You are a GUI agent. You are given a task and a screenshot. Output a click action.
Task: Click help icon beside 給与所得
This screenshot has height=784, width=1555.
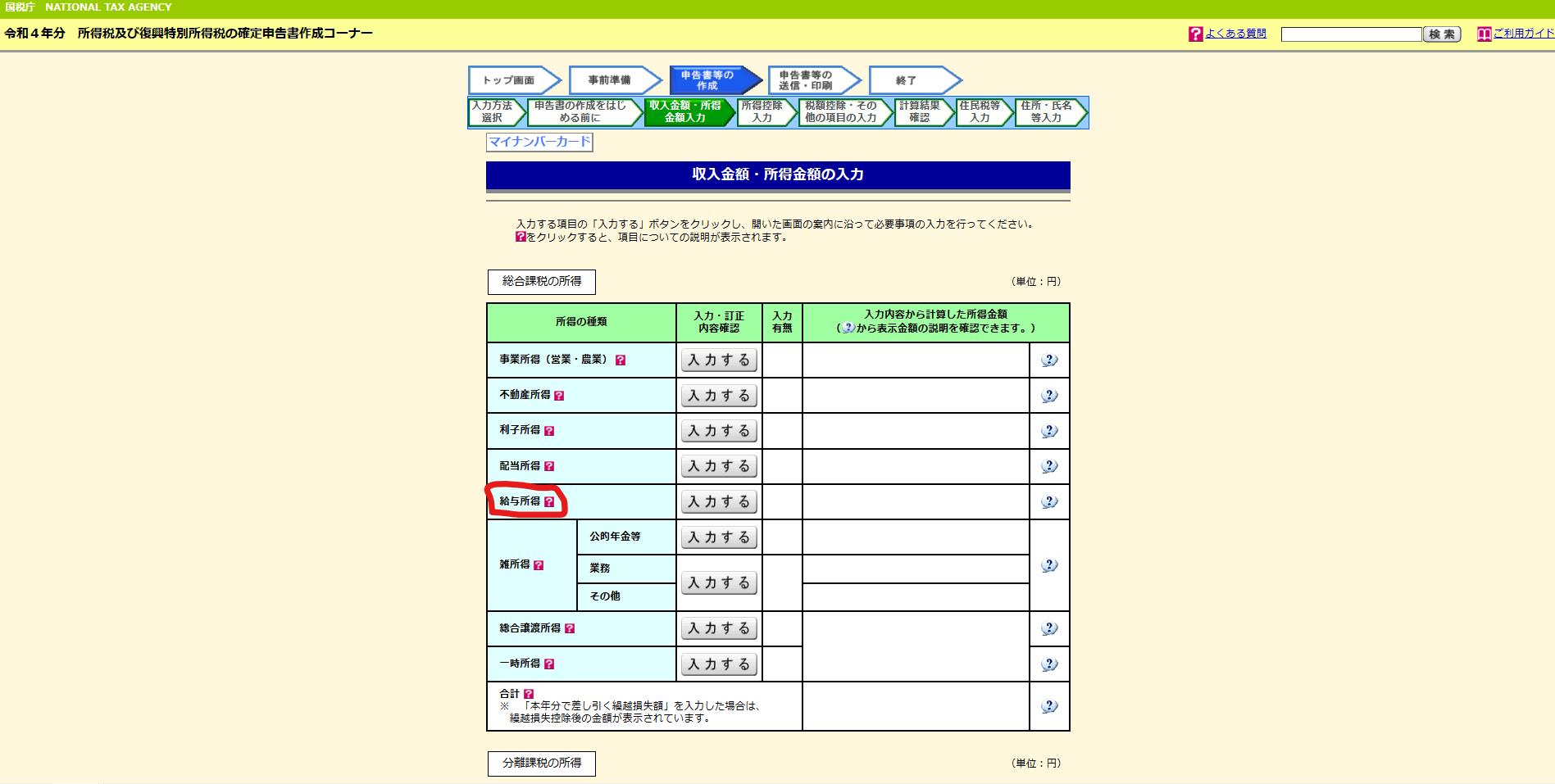click(x=549, y=502)
